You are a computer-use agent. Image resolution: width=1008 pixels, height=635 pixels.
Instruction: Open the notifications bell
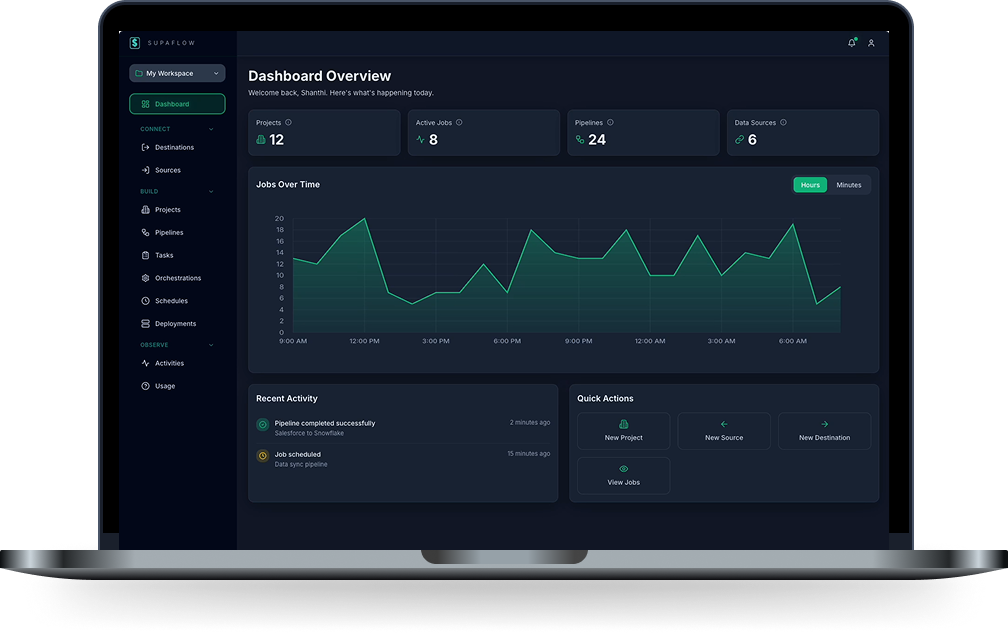pyautogui.click(x=852, y=43)
